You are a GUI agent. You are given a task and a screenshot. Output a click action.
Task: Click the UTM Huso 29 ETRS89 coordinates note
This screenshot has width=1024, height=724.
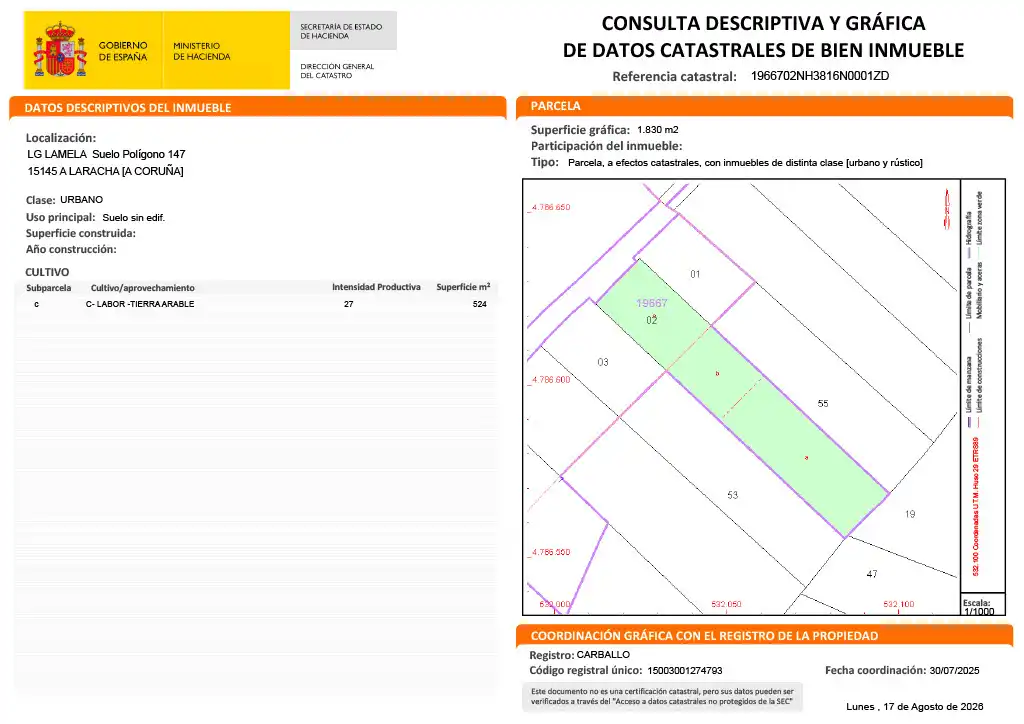tap(976, 507)
